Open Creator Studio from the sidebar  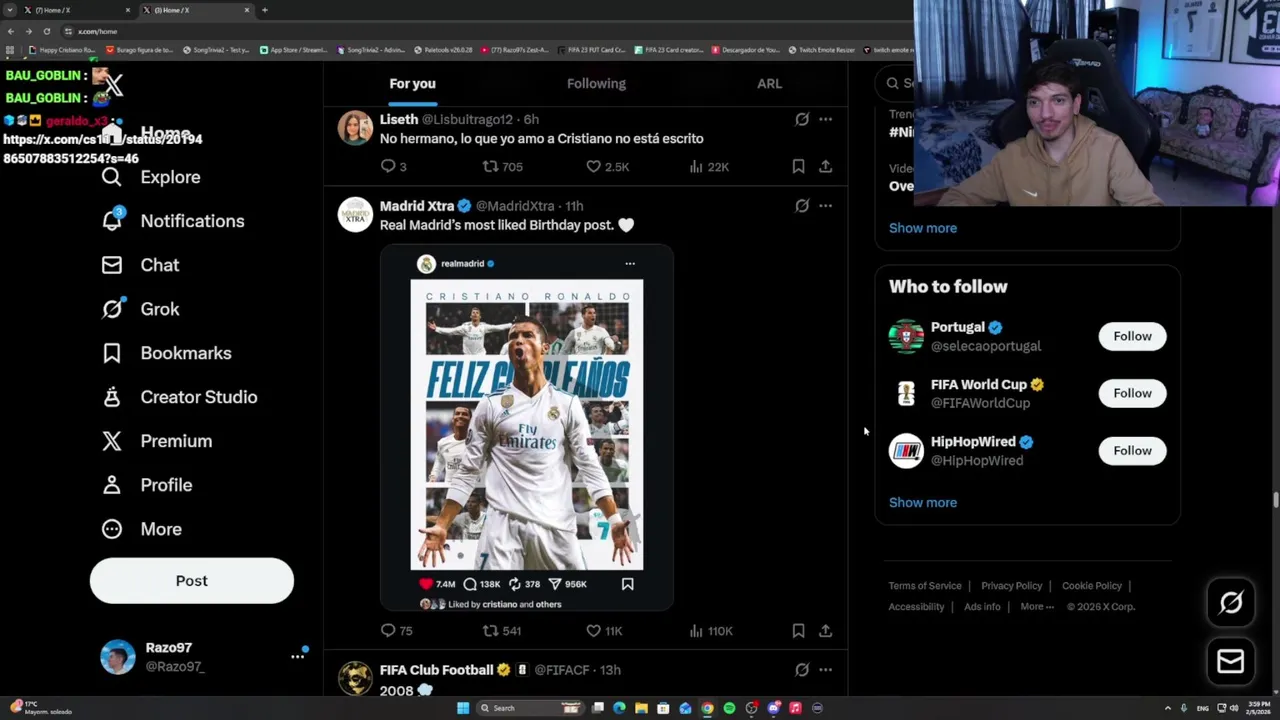tap(179, 397)
